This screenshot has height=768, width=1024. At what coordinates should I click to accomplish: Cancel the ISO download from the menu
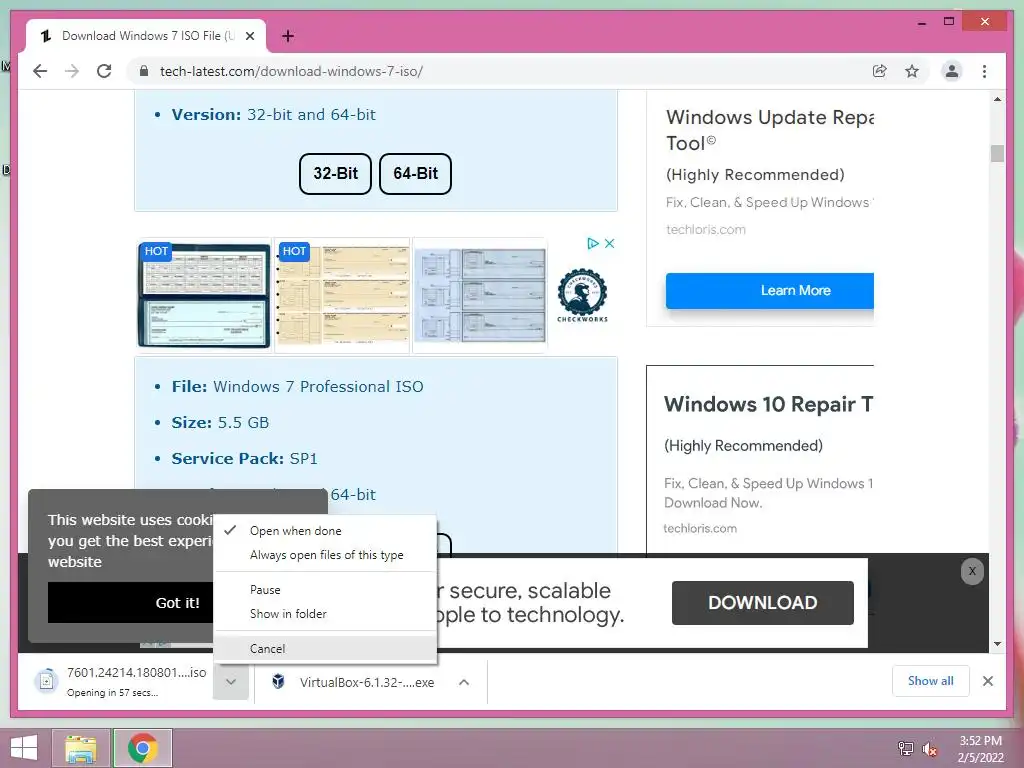325,648
